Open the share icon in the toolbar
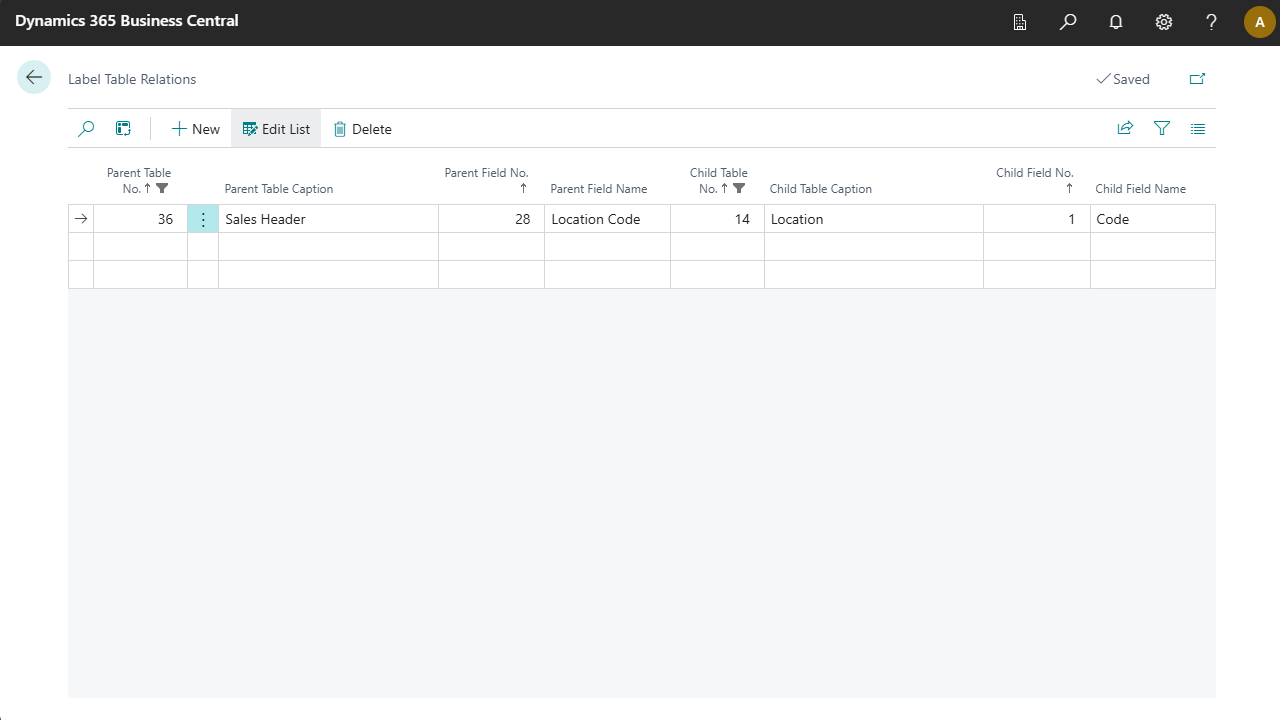 (x=1125, y=129)
